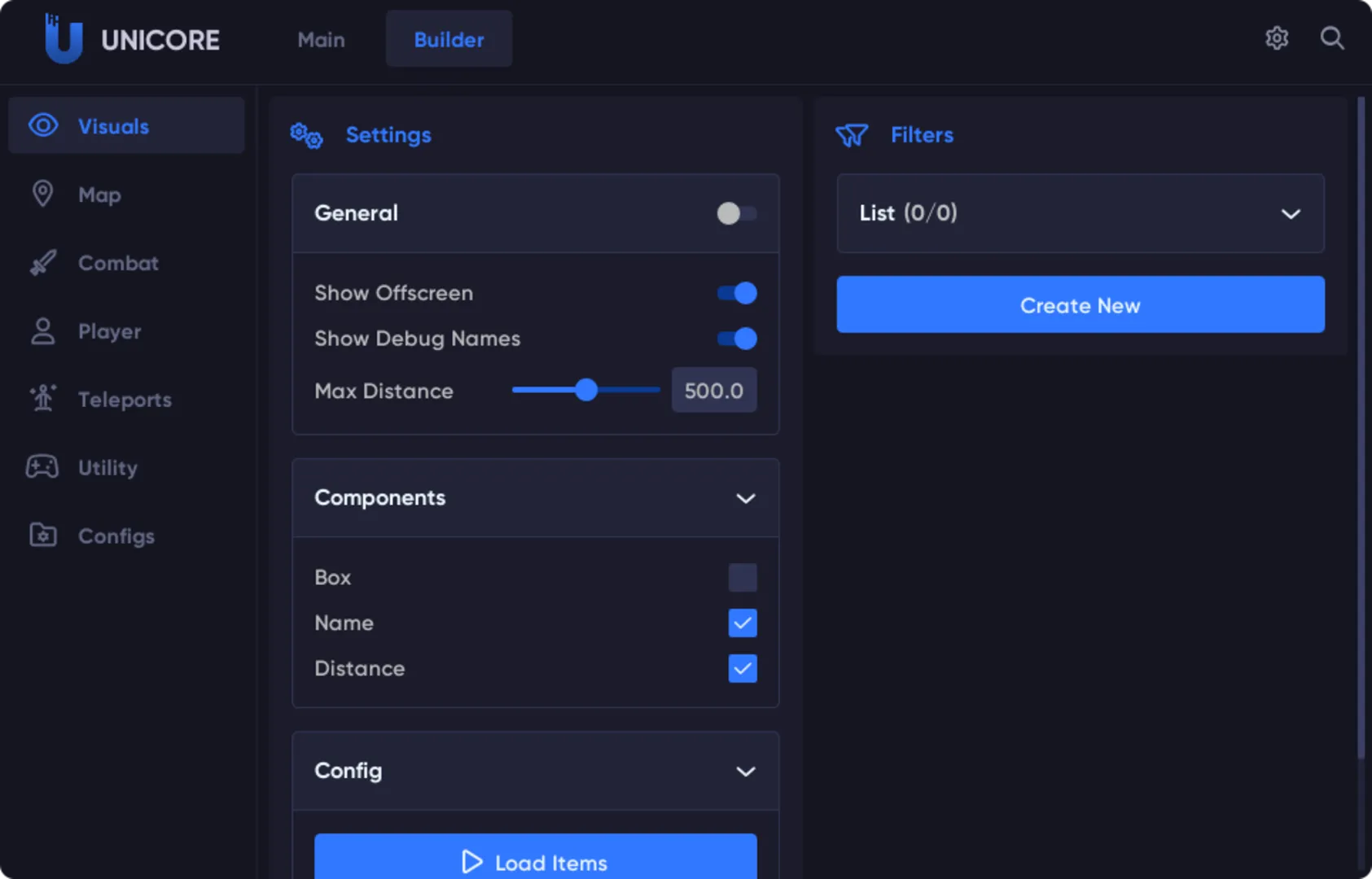
Task: Disable the Show Offscreen toggle
Action: 735,293
